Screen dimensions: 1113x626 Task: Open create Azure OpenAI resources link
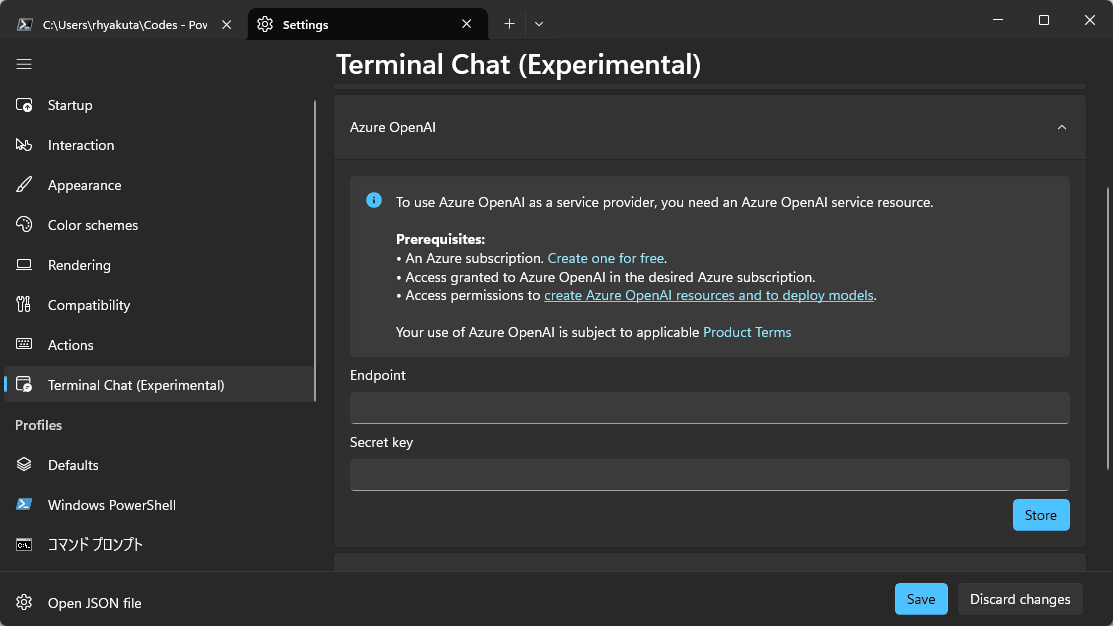708,295
